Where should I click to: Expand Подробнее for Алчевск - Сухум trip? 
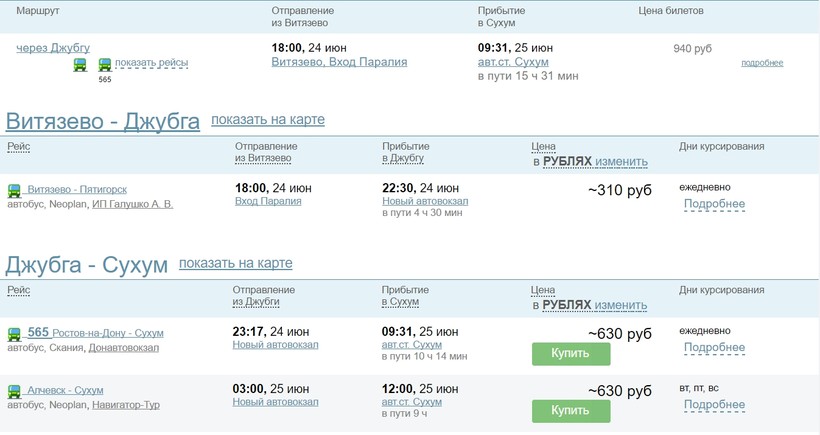[x=714, y=405]
